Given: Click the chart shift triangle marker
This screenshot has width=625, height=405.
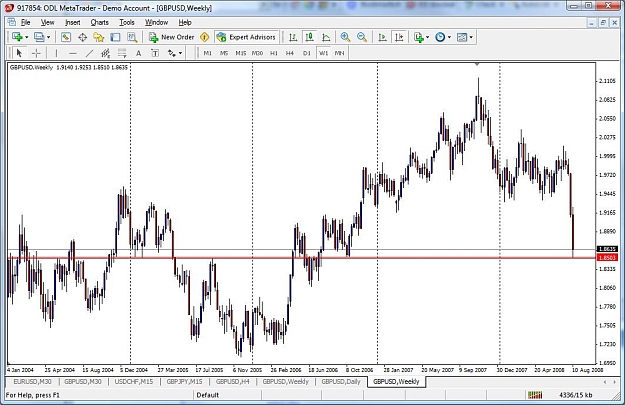Looking at the screenshot, I should tap(477, 64).
